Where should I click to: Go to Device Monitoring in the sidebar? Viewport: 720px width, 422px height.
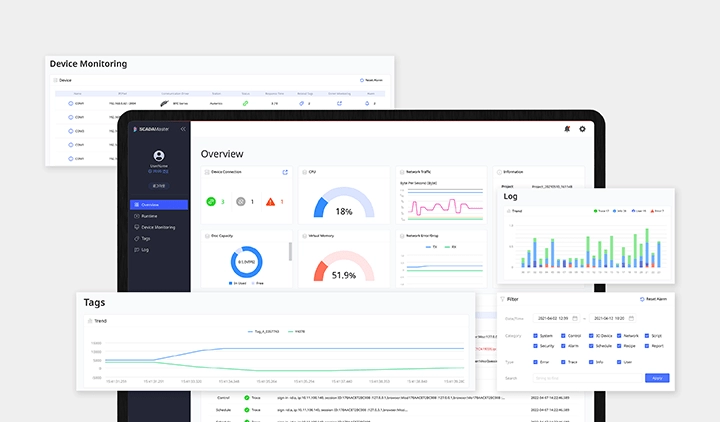pos(157,227)
